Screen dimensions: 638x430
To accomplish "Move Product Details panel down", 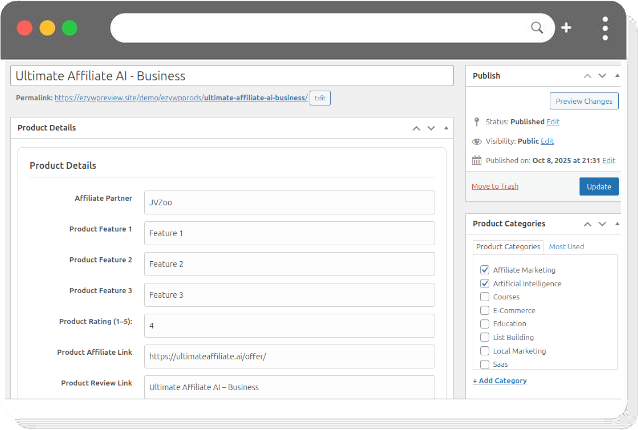I will (431, 128).
